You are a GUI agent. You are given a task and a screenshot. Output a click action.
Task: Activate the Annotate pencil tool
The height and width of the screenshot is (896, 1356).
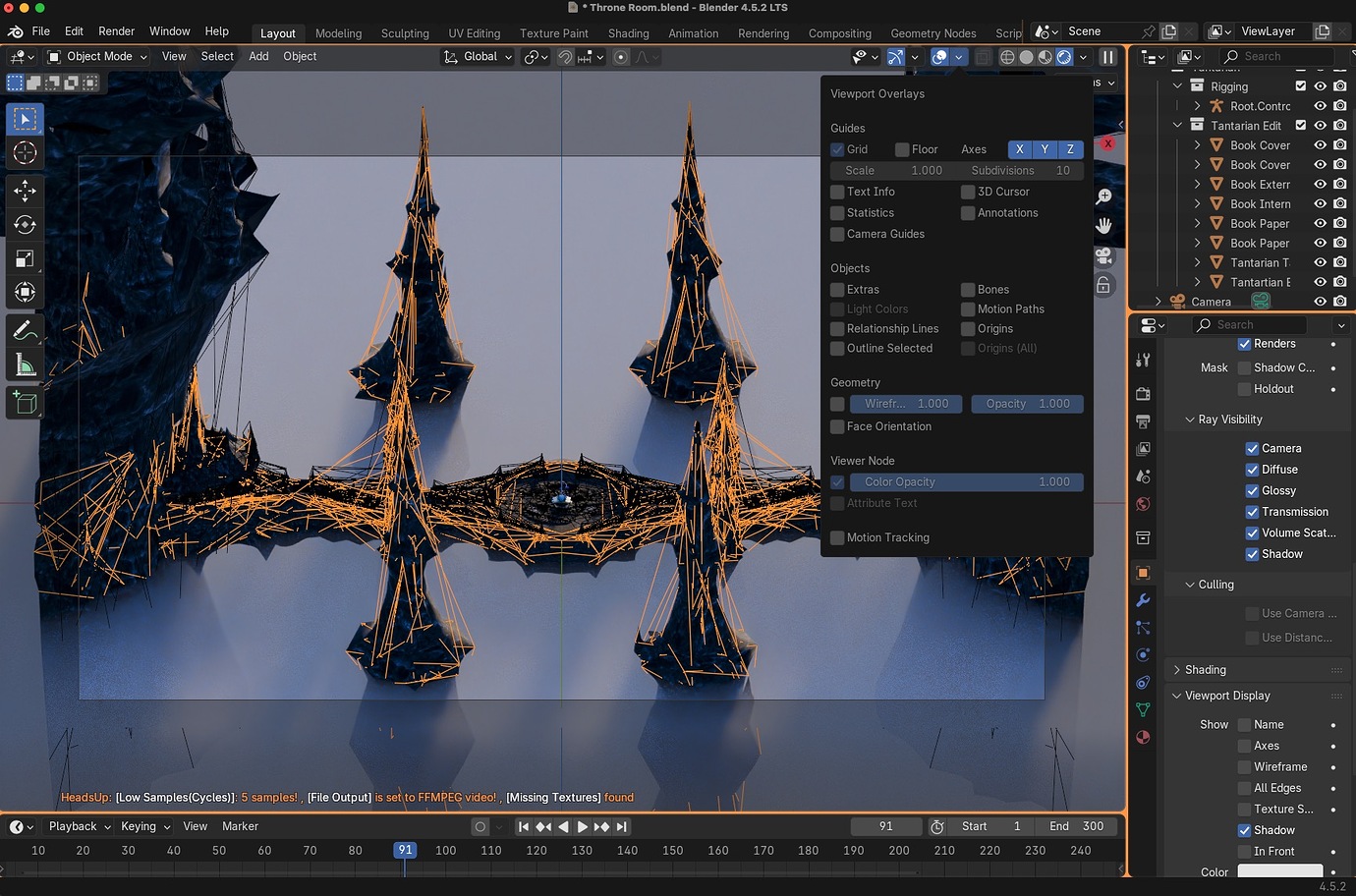[26, 331]
